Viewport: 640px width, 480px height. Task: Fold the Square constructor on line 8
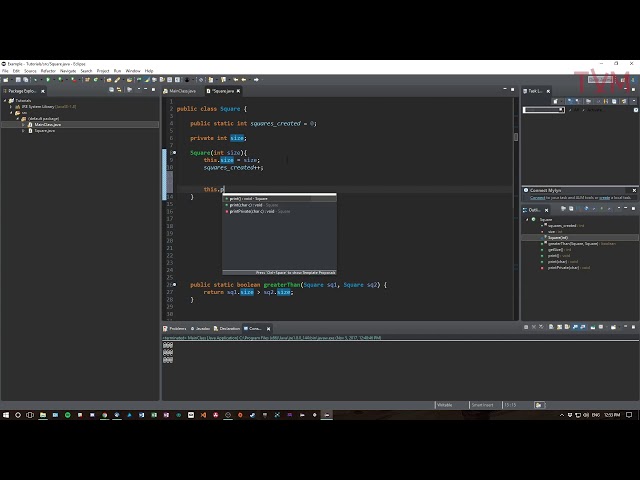[174, 153]
